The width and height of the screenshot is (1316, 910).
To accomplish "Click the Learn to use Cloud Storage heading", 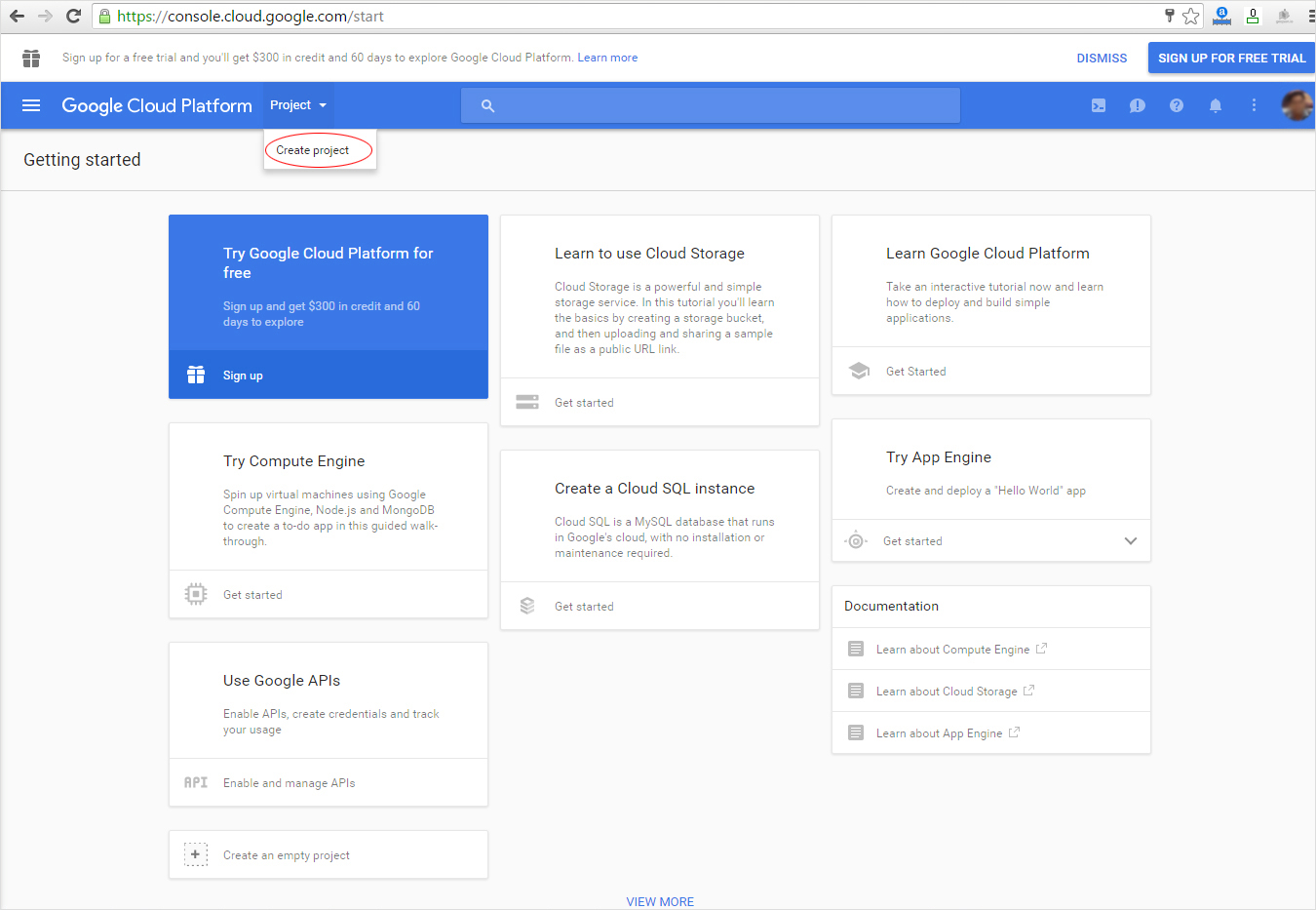I will pos(649,254).
